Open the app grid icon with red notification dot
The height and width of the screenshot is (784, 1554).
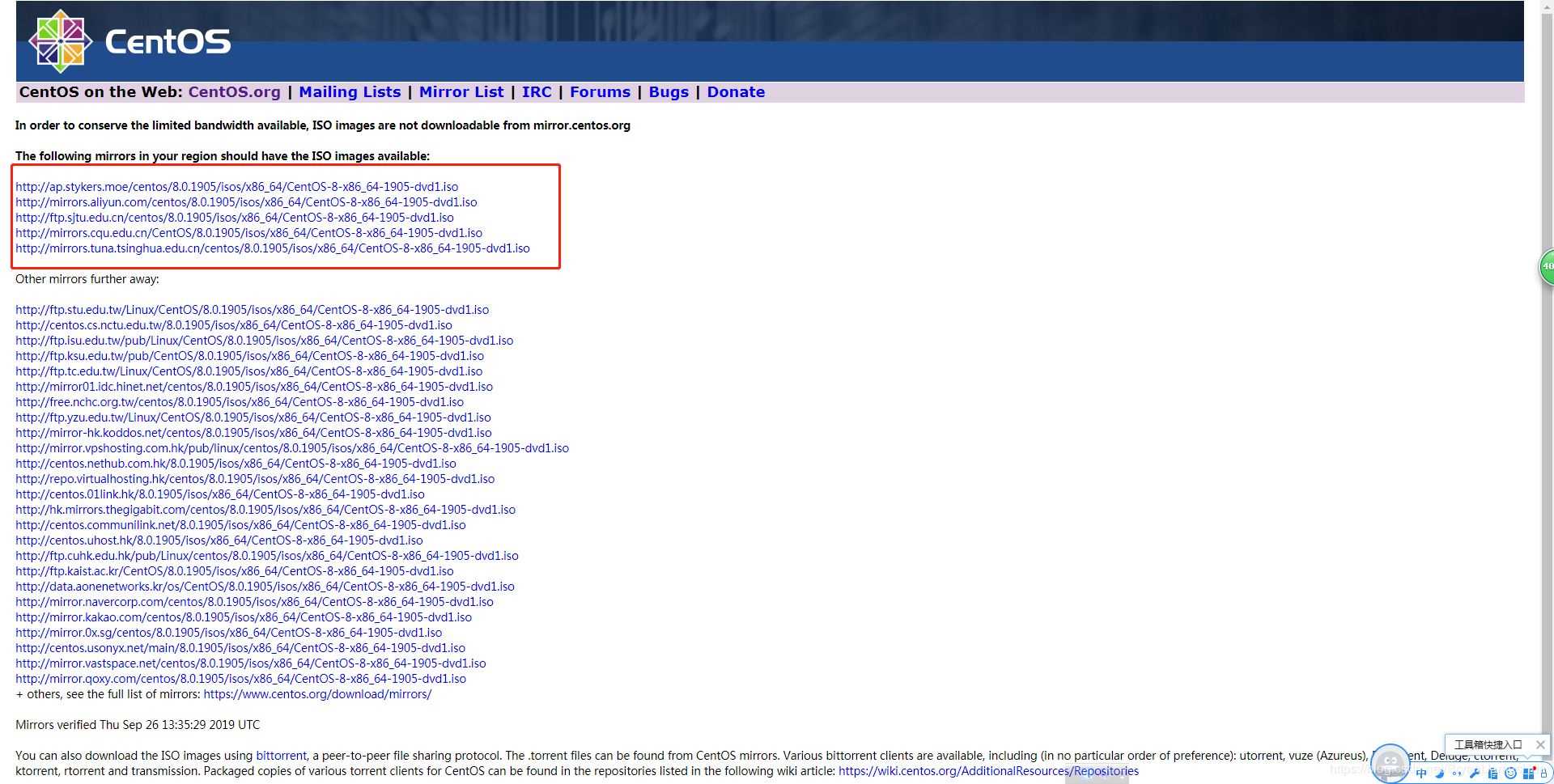coord(1530,774)
